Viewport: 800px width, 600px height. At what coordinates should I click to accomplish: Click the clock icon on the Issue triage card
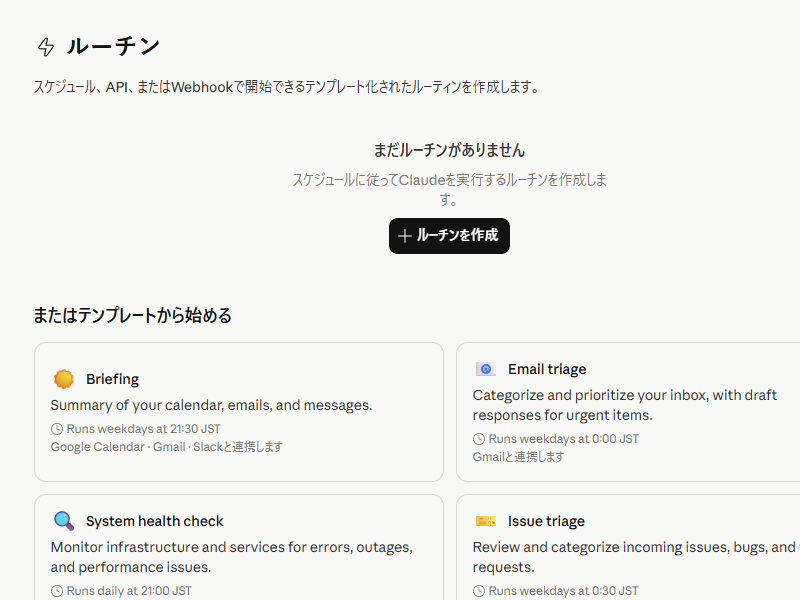coord(478,591)
